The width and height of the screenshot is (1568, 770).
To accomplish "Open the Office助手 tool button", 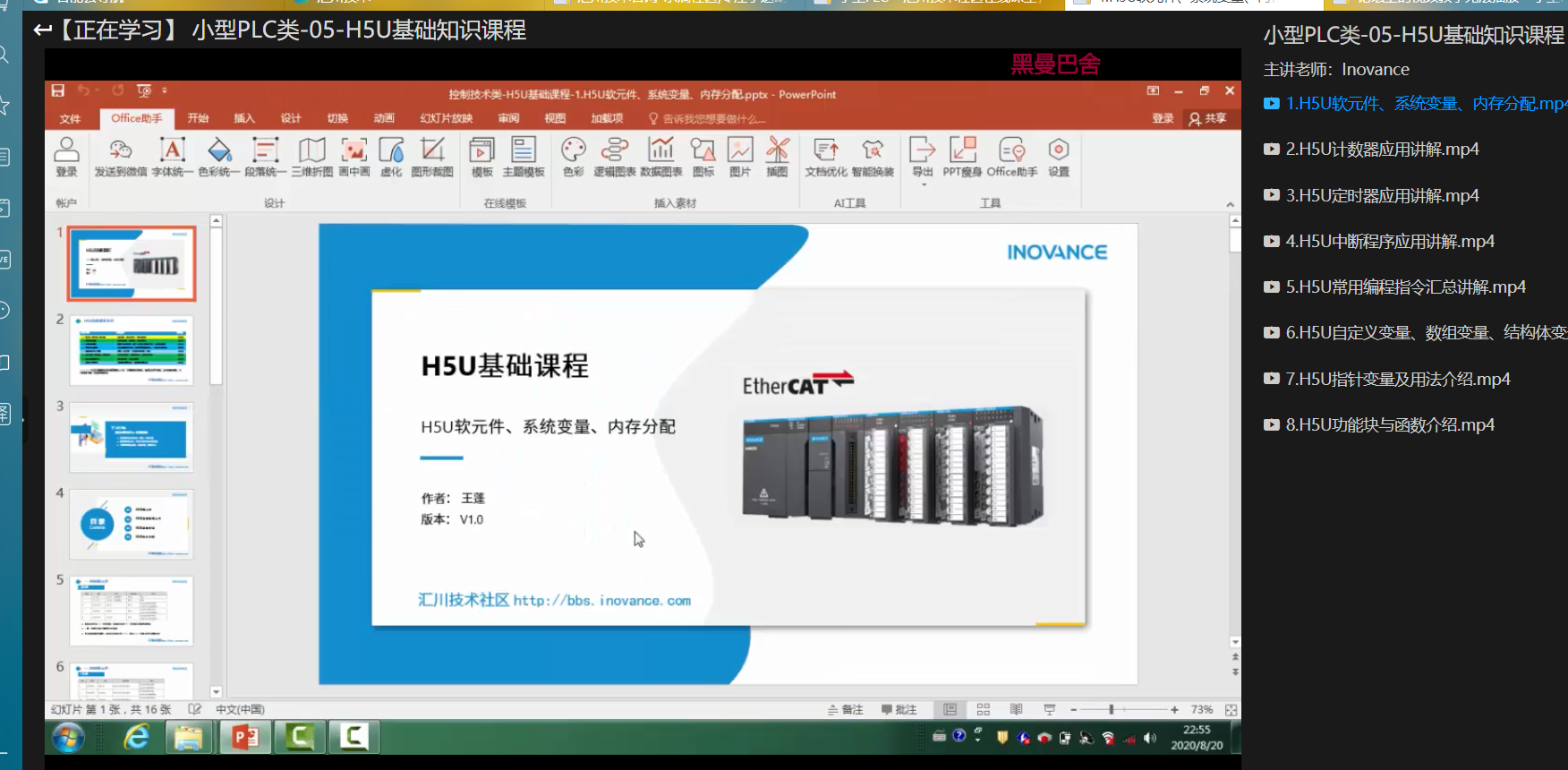I will tap(1012, 157).
